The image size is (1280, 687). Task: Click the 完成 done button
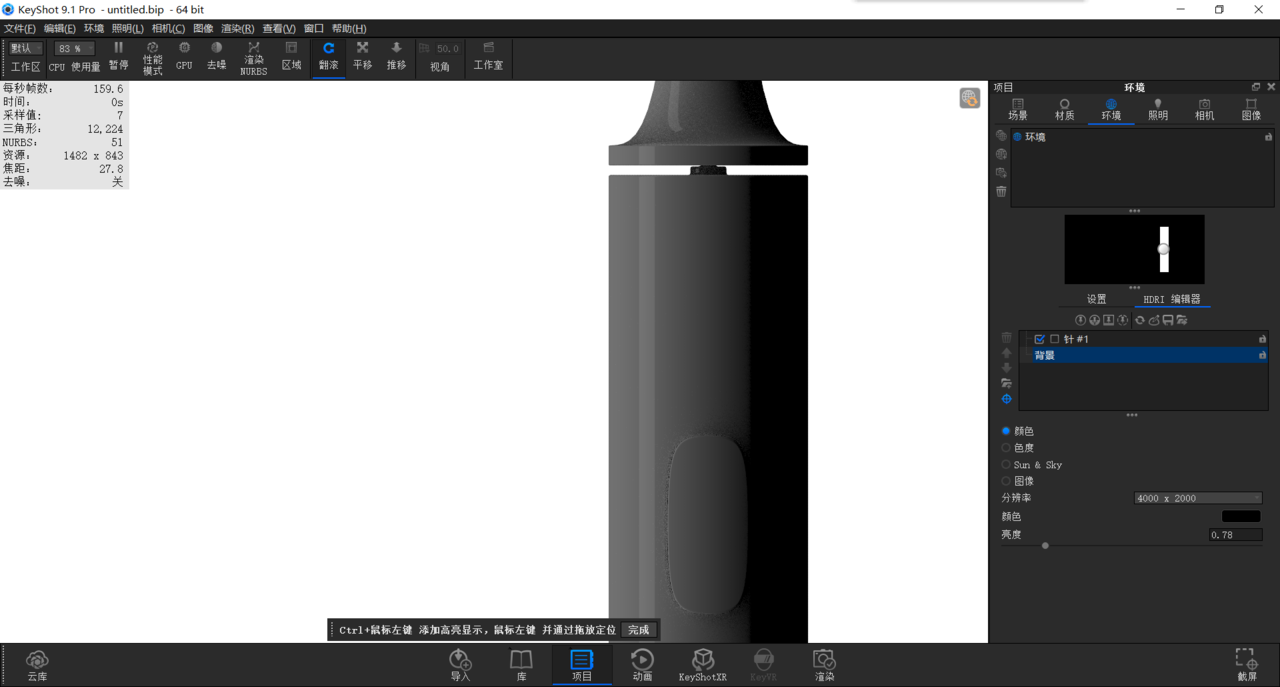639,630
